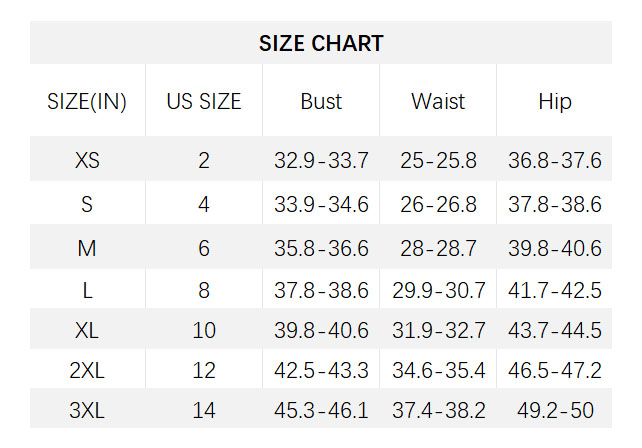Viewport: 642px width, 448px height.
Task: Click the 3XL size row label
Action: (87, 411)
